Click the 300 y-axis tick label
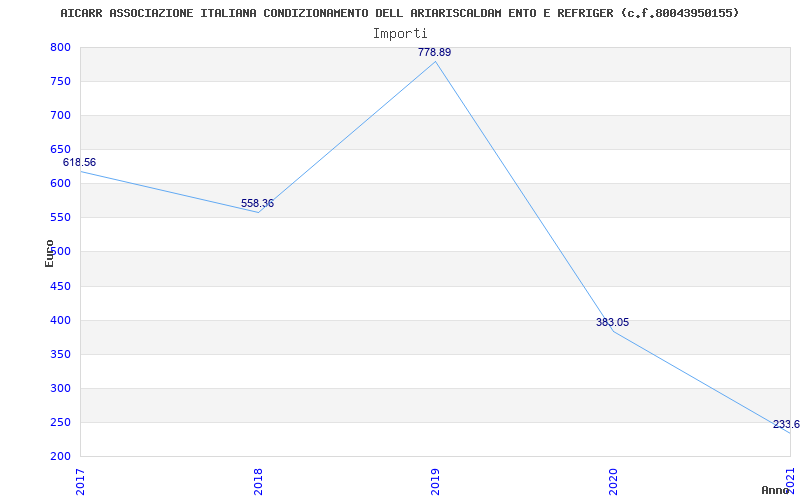Image resolution: width=800 pixels, height=500 pixels. click(60, 389)
